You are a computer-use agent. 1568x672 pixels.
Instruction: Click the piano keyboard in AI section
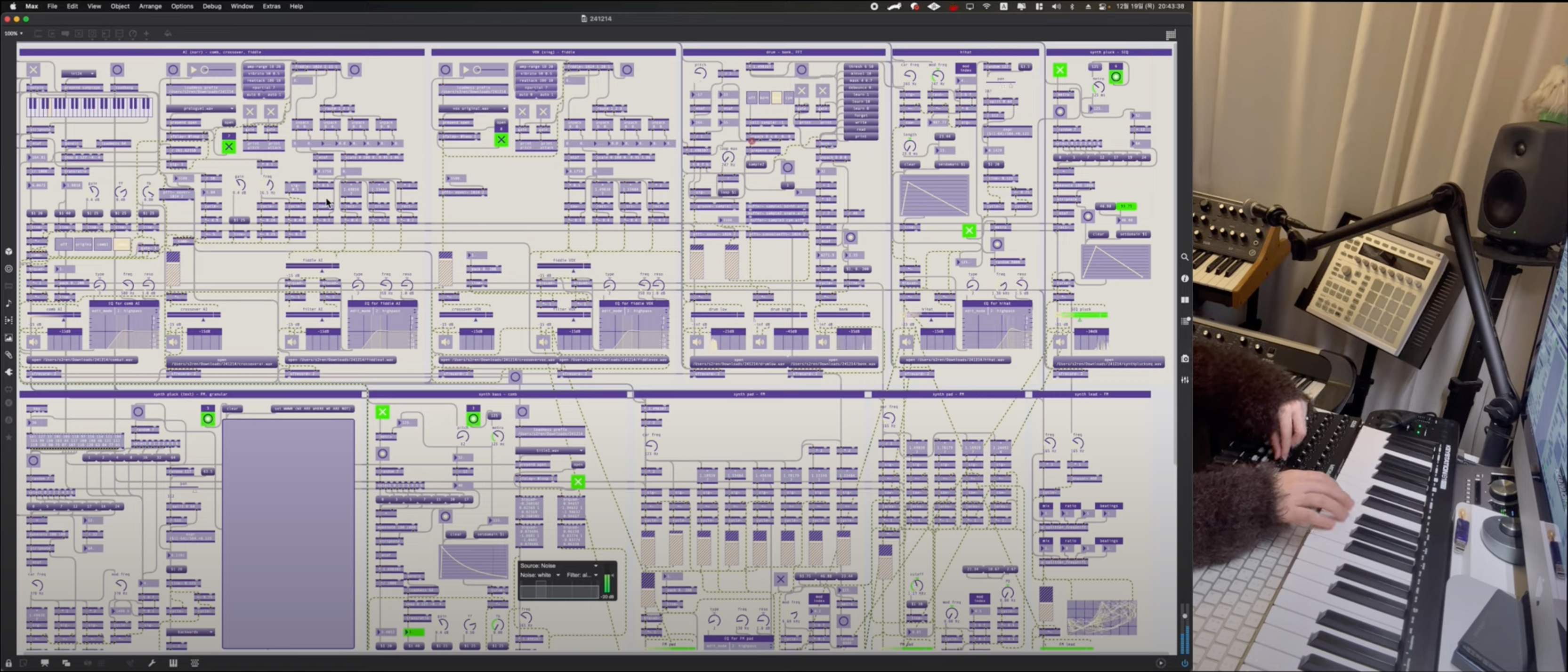coord(89,107)
